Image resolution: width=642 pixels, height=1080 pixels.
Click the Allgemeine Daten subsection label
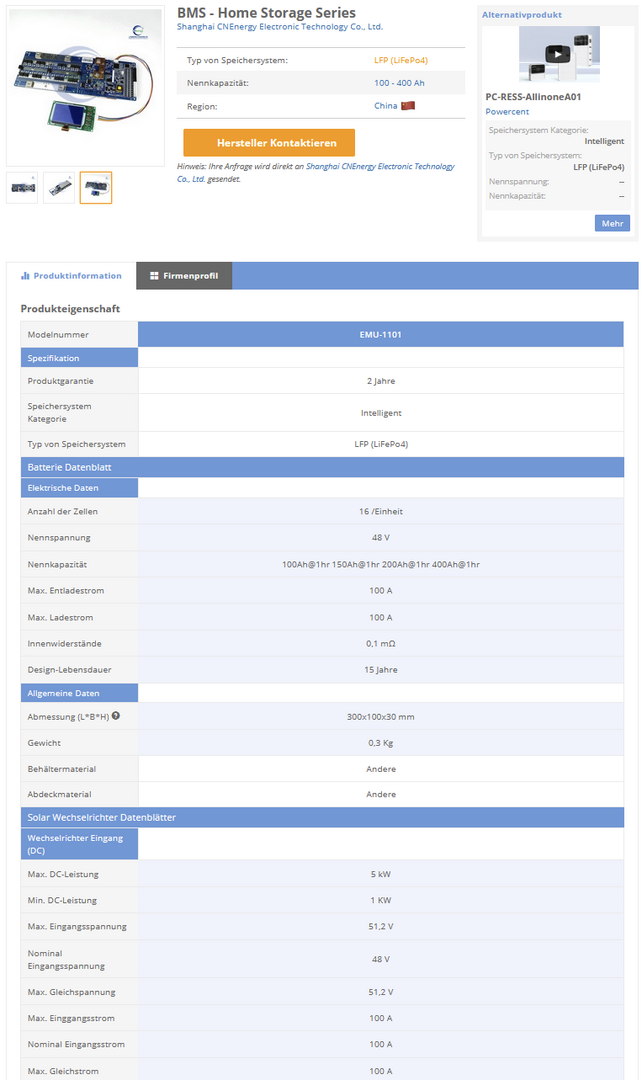79,693
